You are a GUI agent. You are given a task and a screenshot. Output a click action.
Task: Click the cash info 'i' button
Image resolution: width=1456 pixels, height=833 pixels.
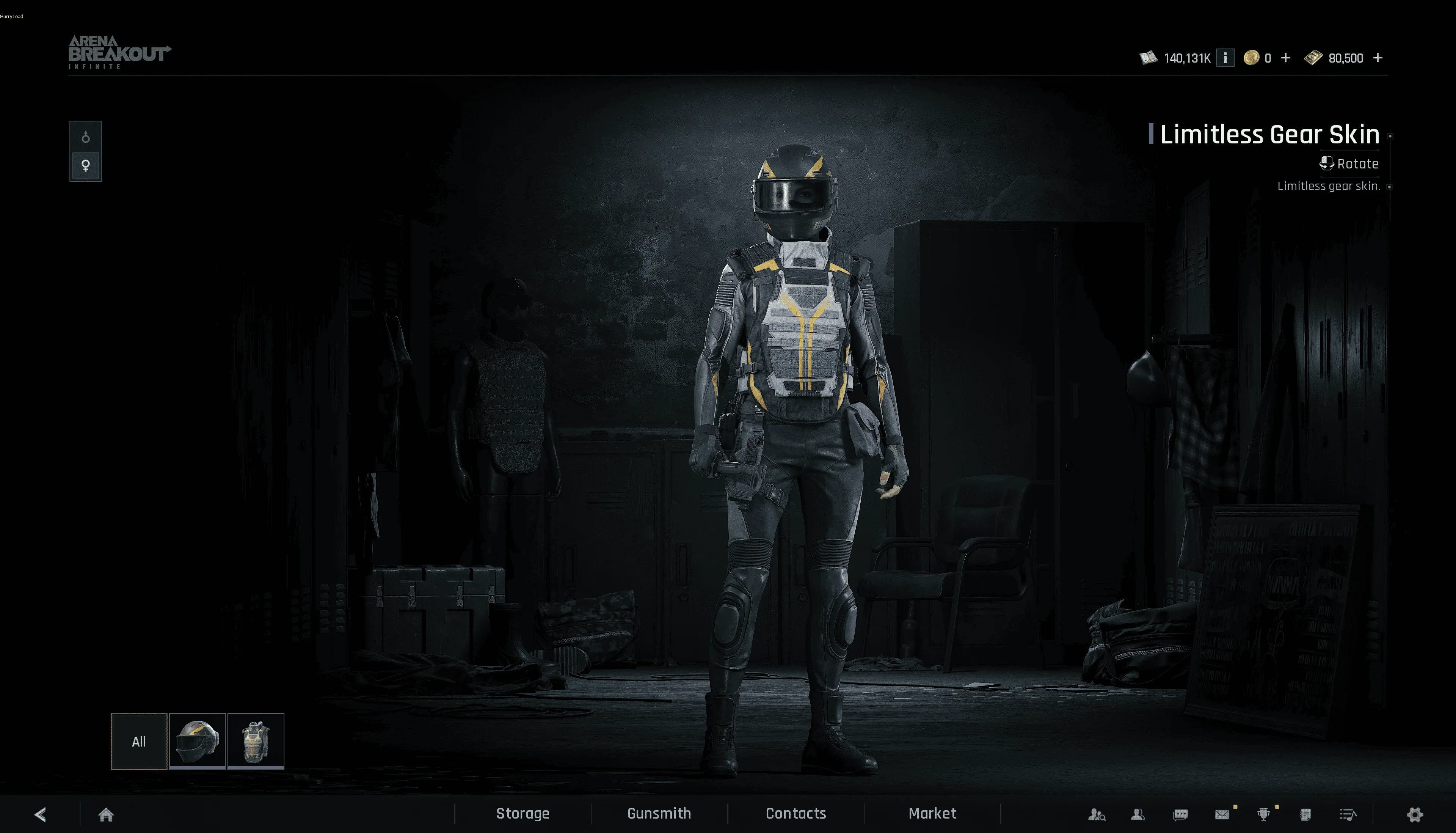(1225, 58)
